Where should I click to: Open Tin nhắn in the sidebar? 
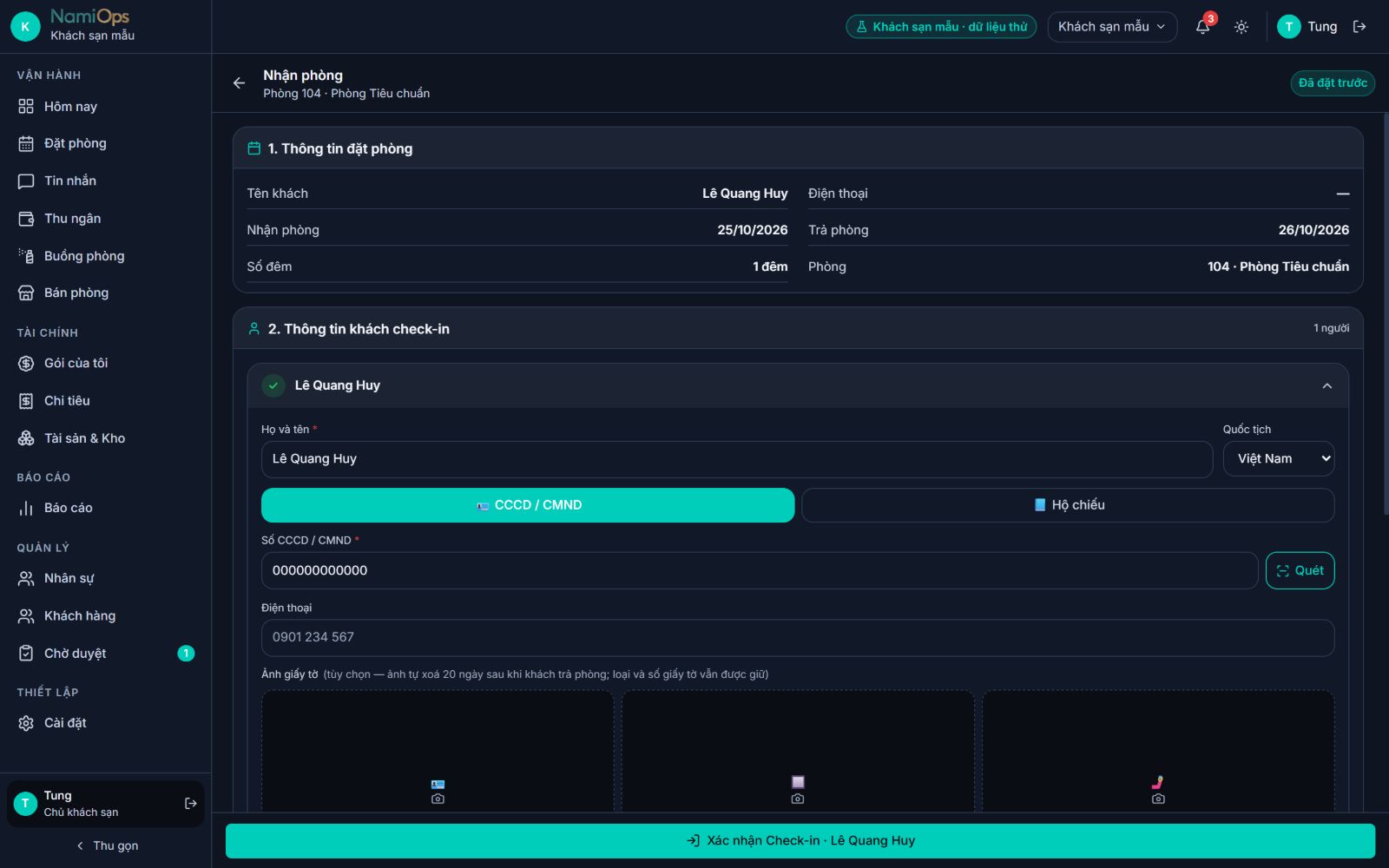105,181
